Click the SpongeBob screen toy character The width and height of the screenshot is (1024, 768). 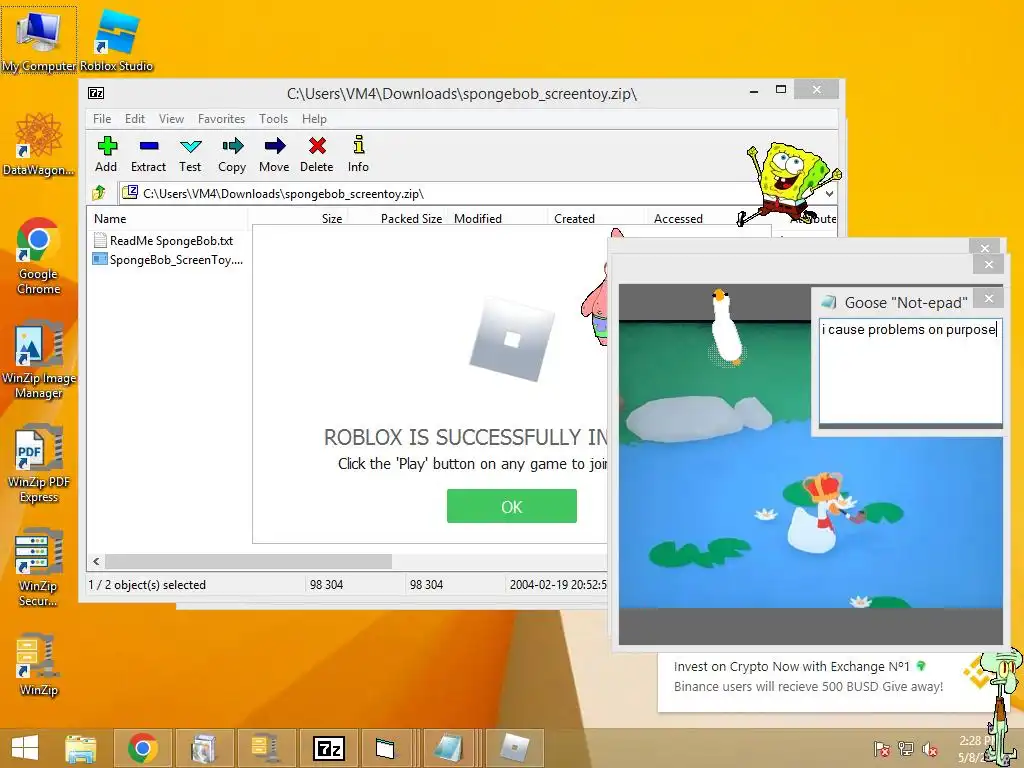788,183
